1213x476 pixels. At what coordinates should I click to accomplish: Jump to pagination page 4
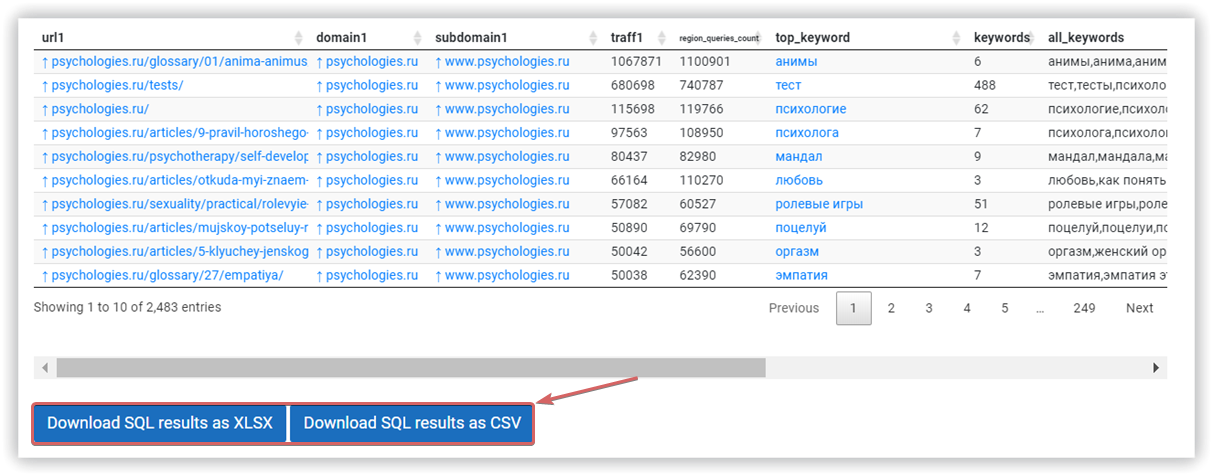(967, 308)
